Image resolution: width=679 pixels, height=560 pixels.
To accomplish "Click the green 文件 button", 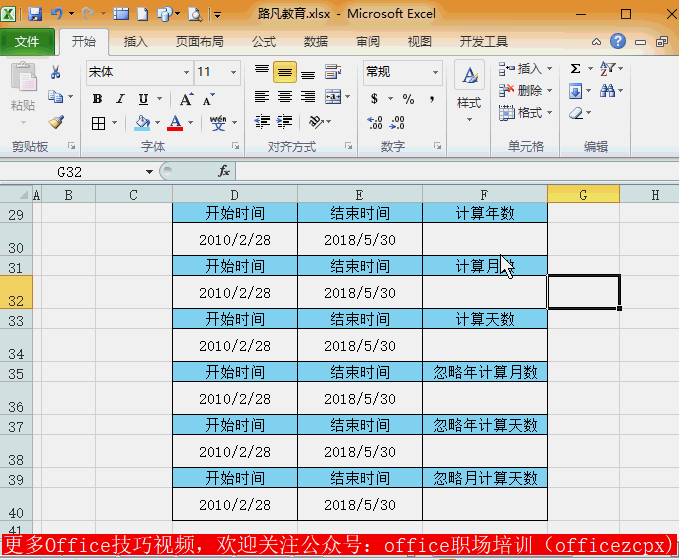I will pyautogui.click(x=28, y=42).
